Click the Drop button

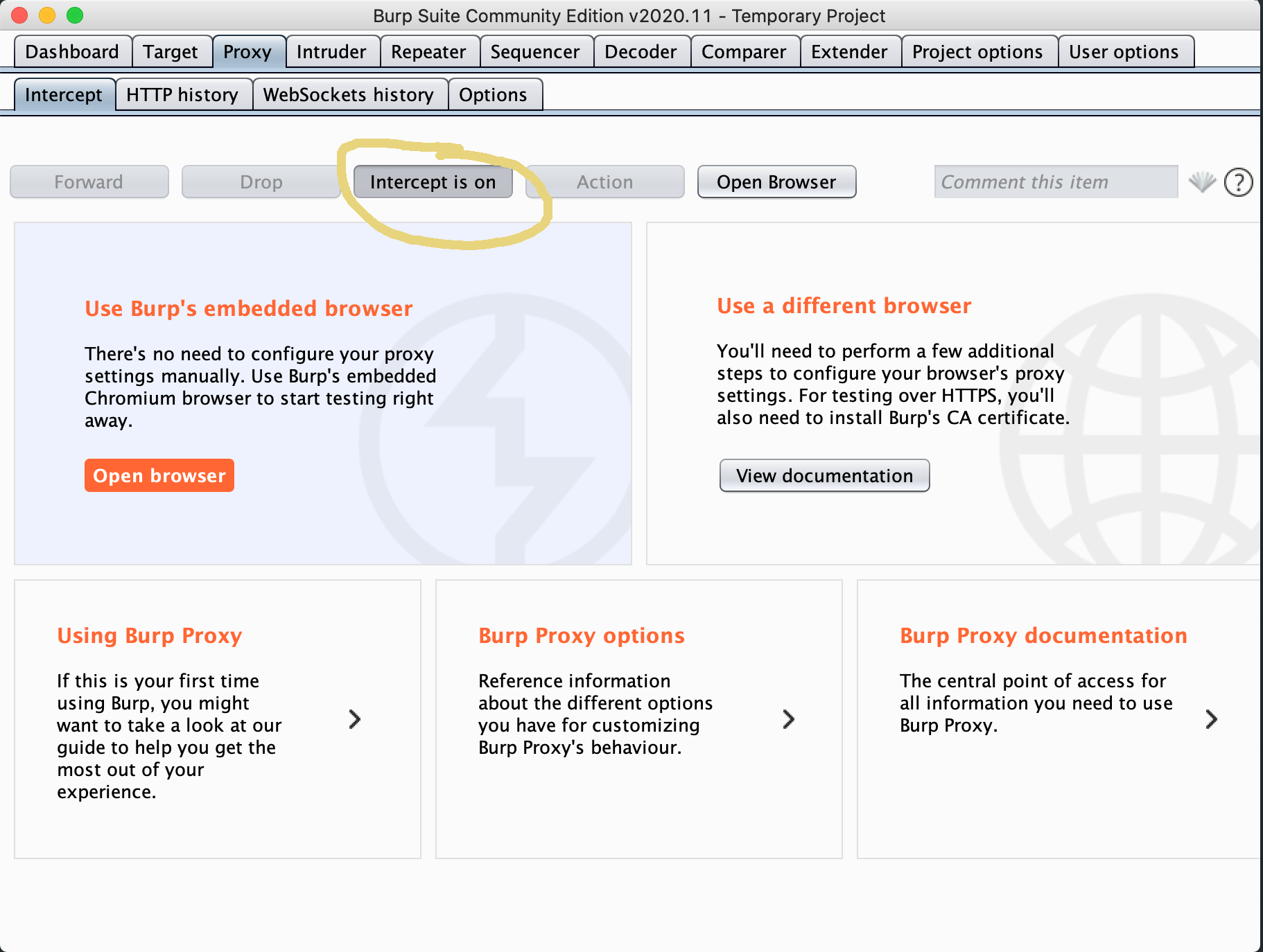point(261,182)
